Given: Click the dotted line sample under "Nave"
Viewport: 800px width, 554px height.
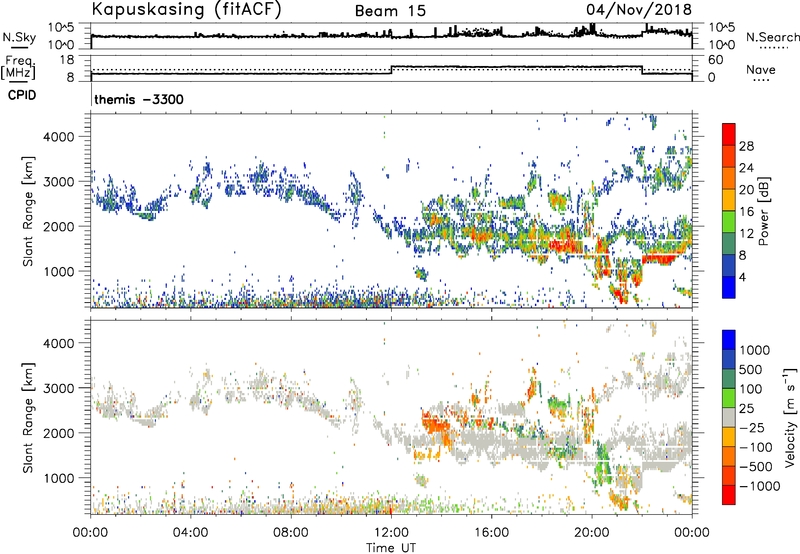Looking at the screenshot, I should 761,81.
